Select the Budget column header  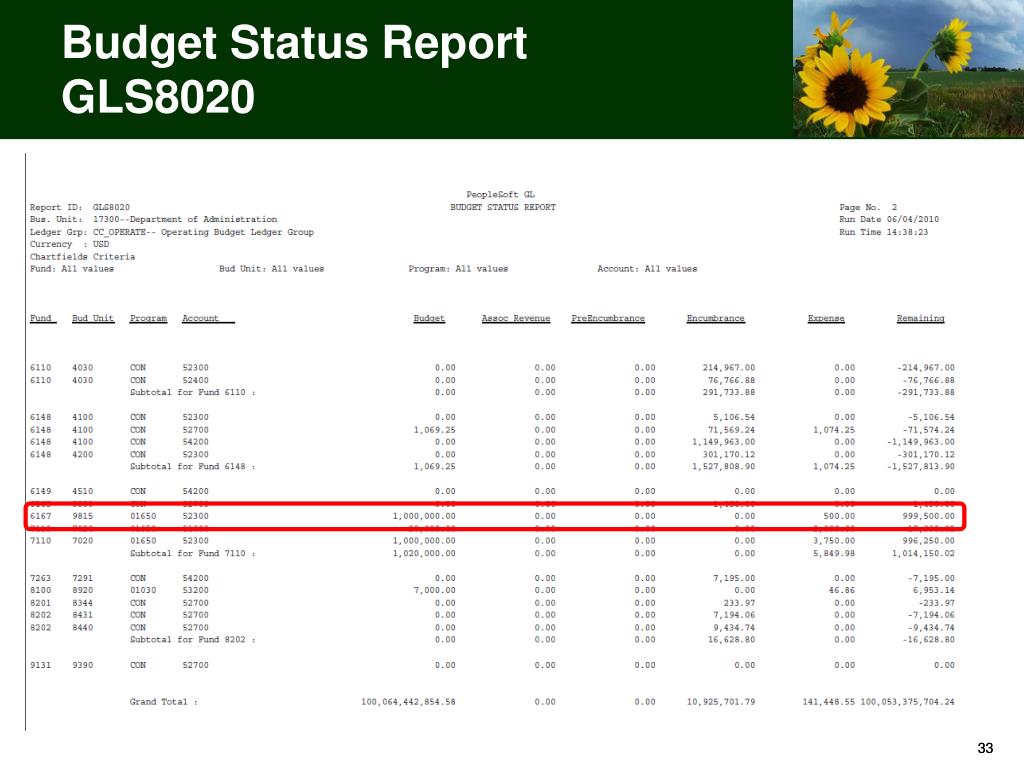[429, 318]
